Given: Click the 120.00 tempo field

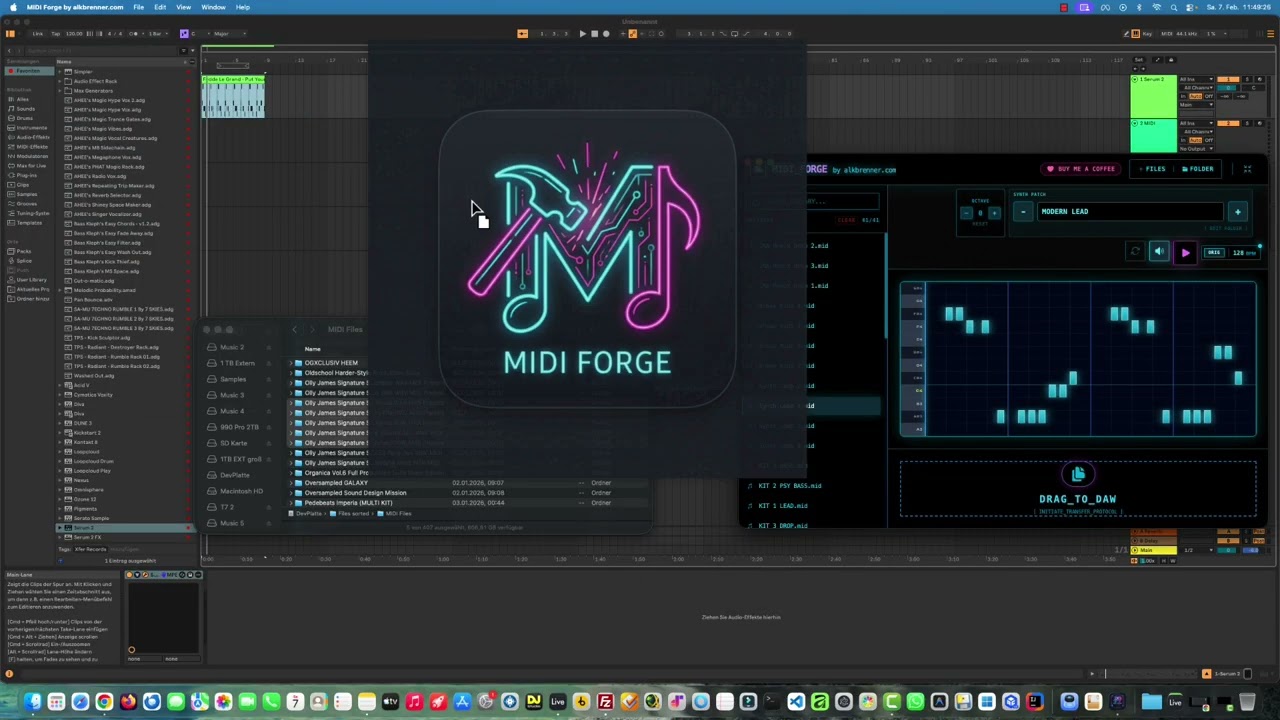Looking at the screenshot, I should coord(75,34).
